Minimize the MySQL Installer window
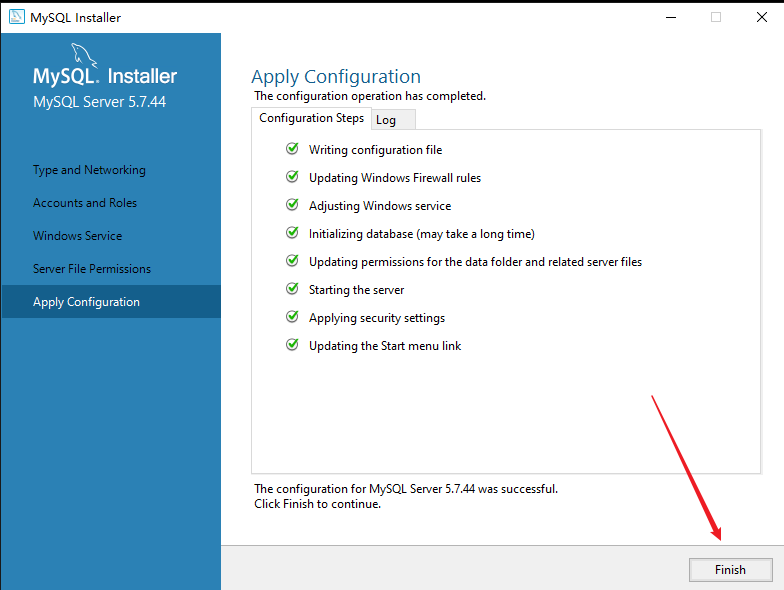Viewport: 784px width, 590px height. [671, 18]
